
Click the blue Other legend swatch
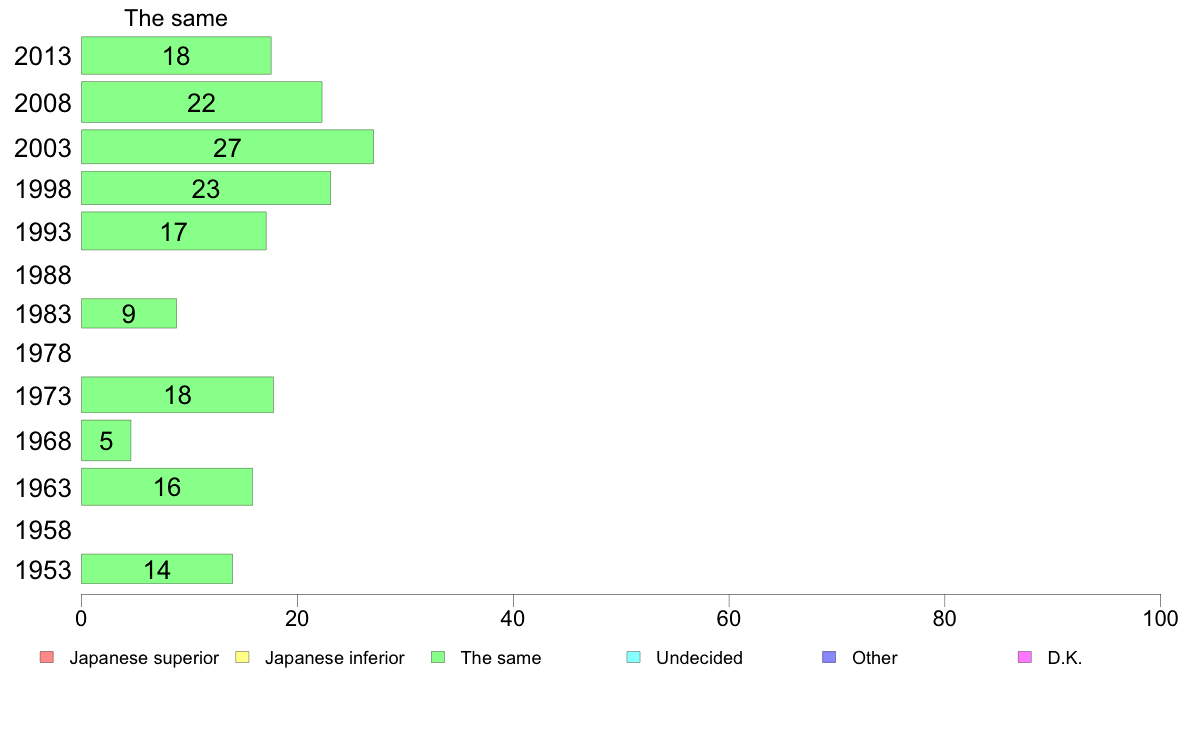point(830,657)
